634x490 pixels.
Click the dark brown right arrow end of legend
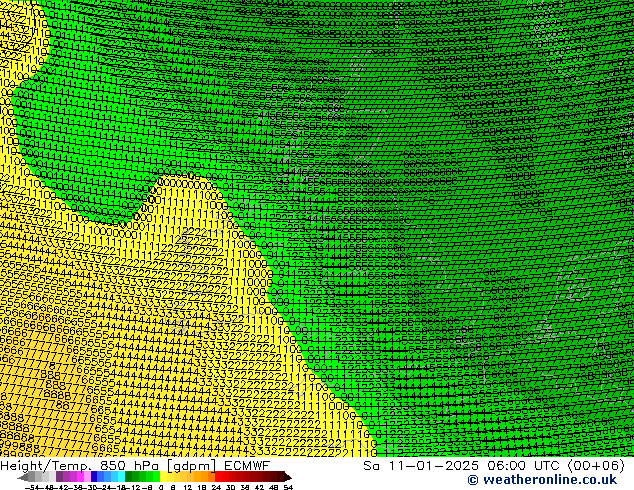(x=288, y=477)
